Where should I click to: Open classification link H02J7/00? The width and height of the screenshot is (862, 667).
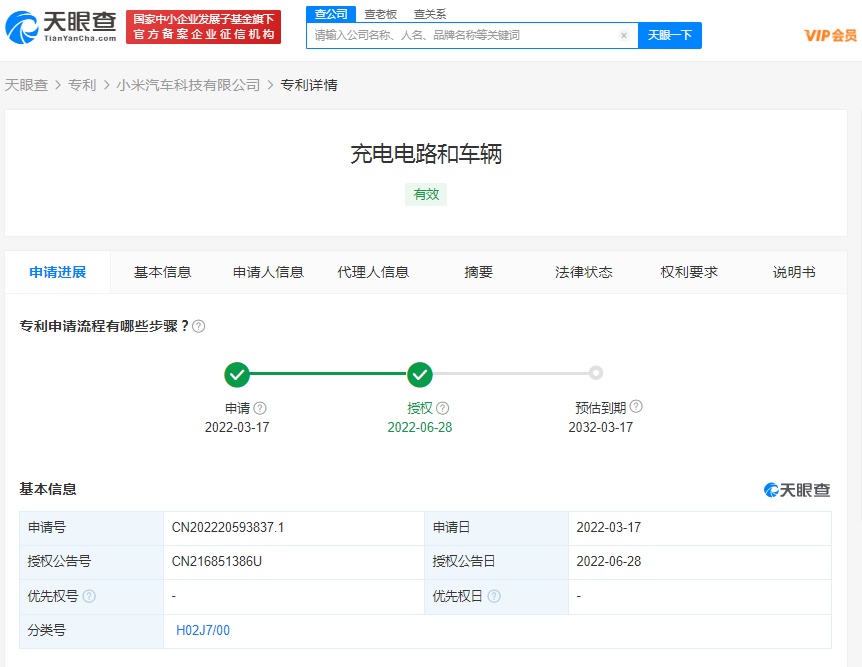[x=203, y=630]
